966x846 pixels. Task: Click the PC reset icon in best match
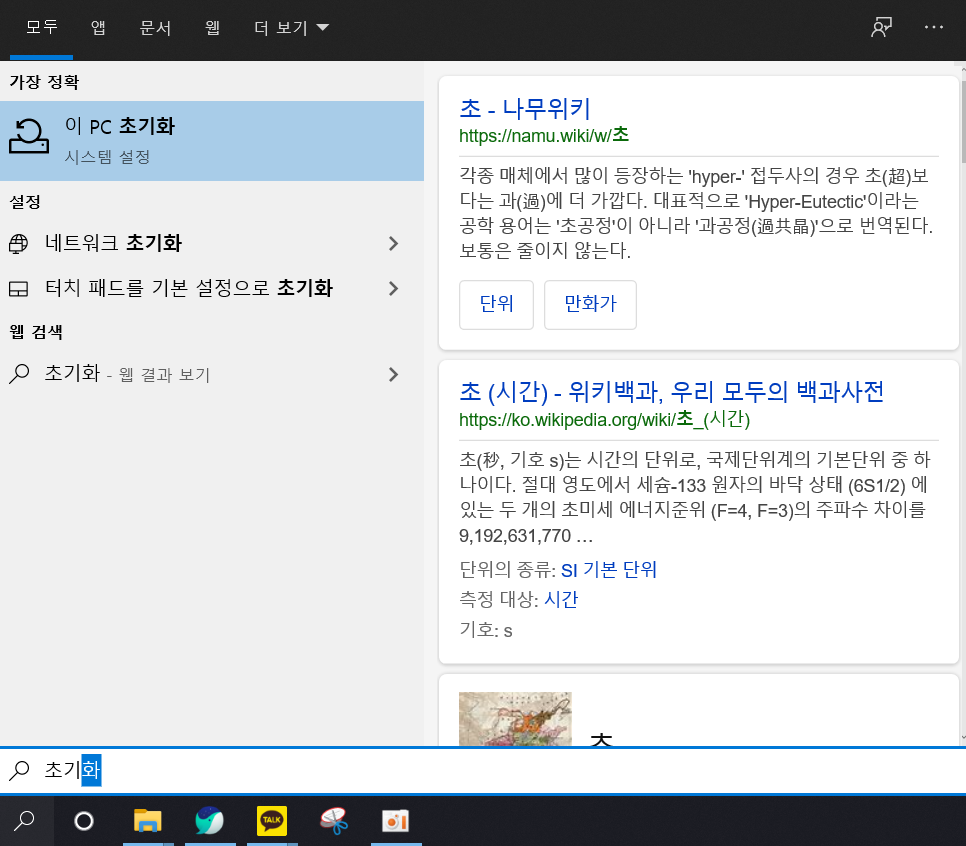pos(28,136)
